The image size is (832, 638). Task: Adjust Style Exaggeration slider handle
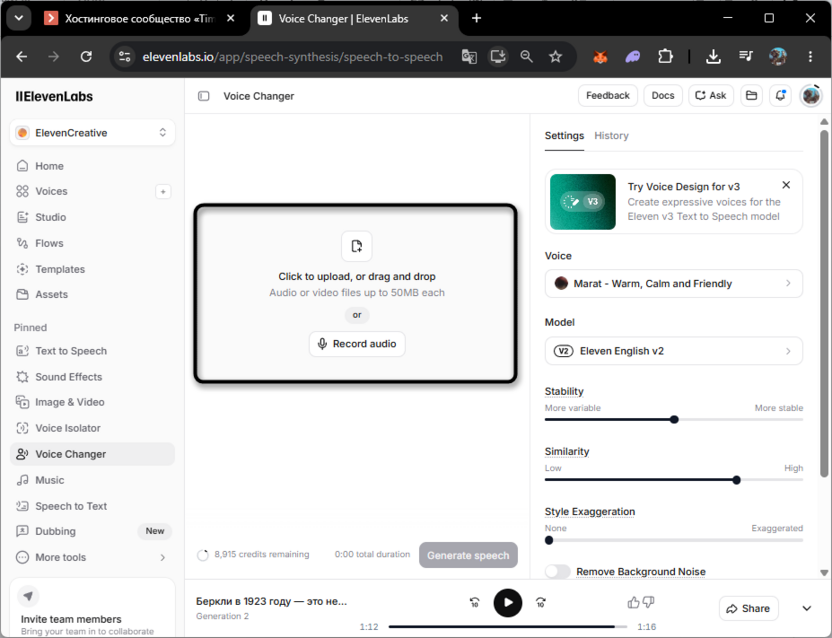(x=549, y=540)
